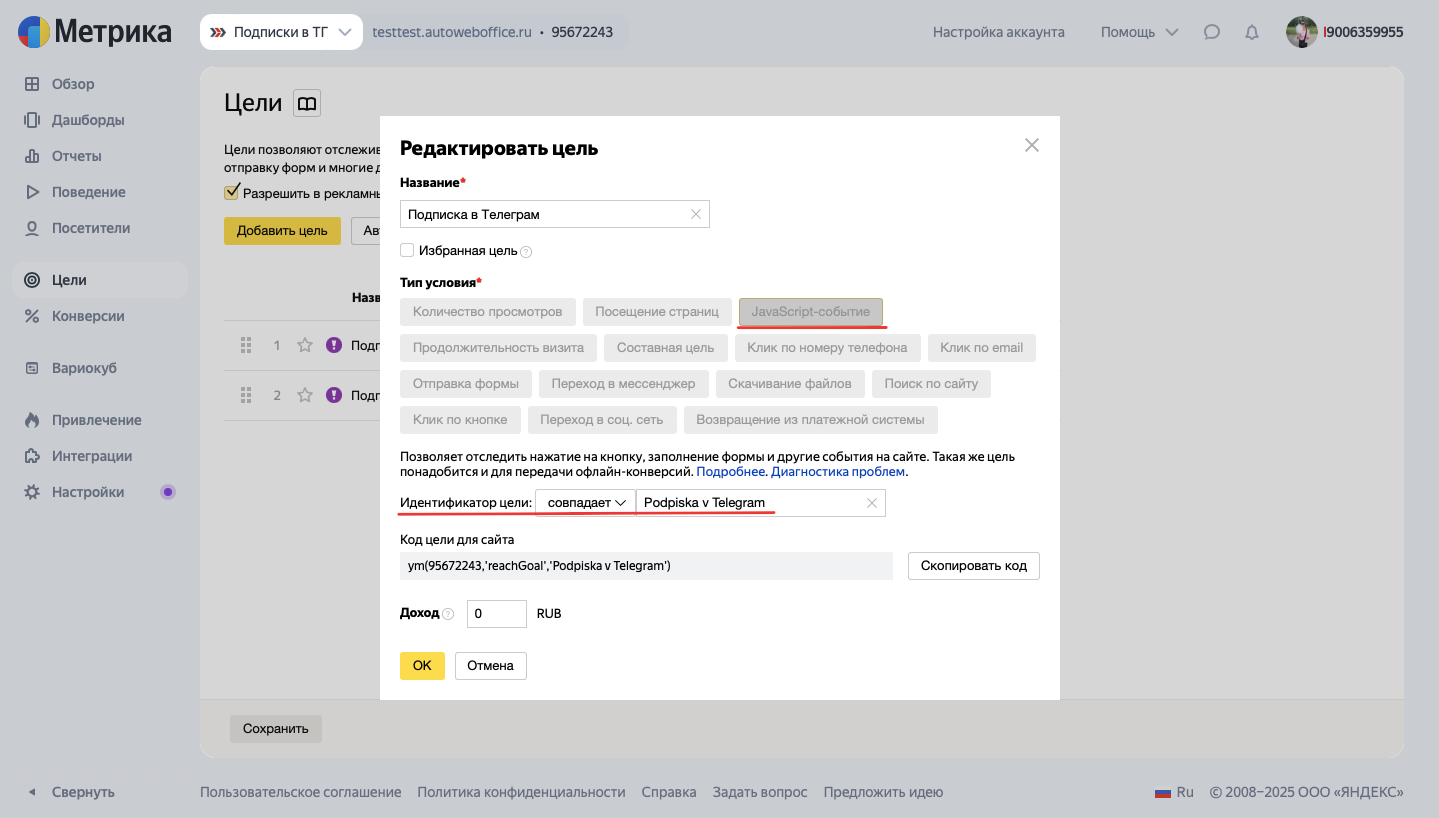
Task: Star the goal in row 2
Action: pyautogui.click(x=305, y=395)
